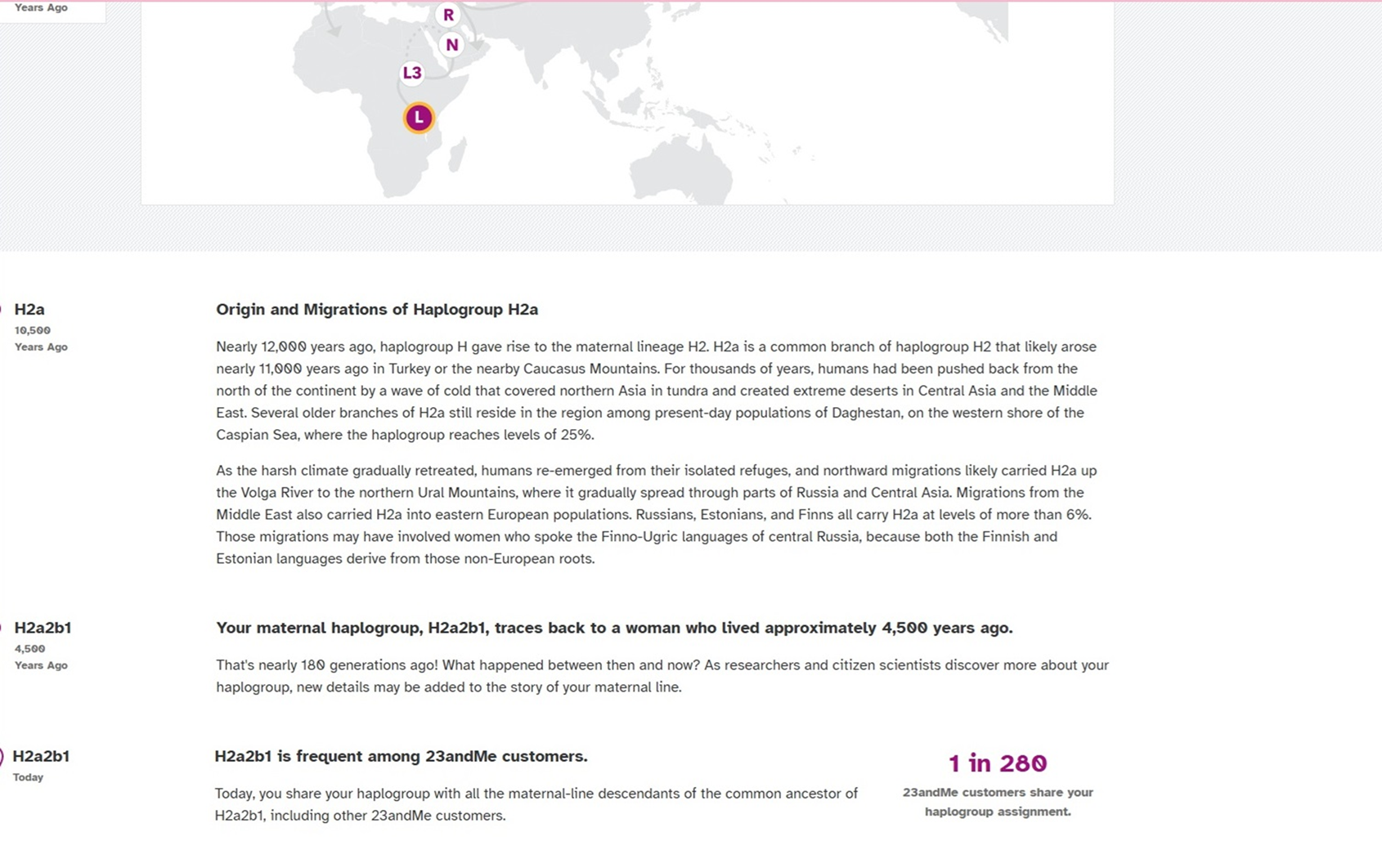Select H2a 10,500 years ago timeline entry
1382x868 pixels.
click(41, 327)
